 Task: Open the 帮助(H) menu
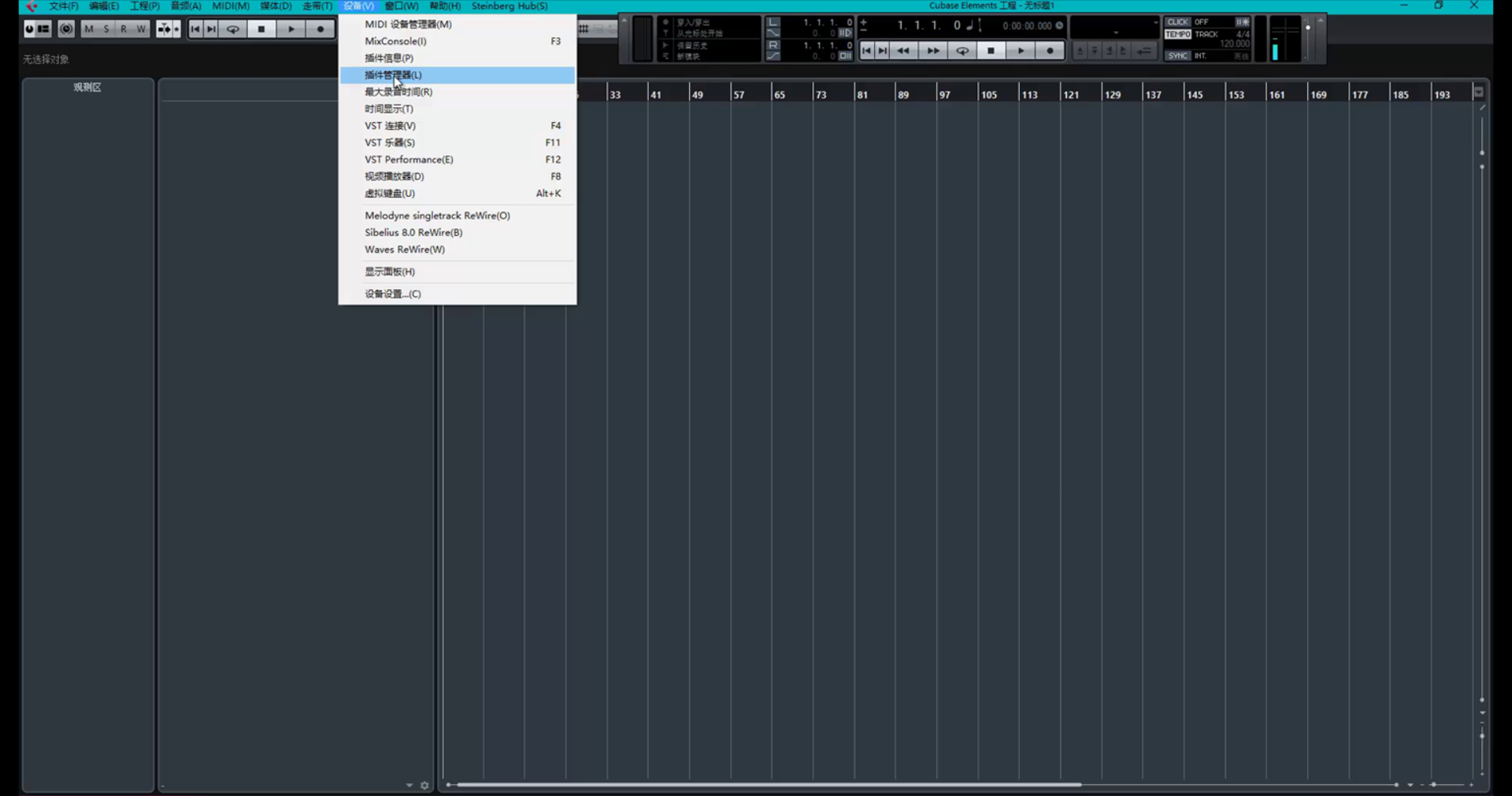445,6
